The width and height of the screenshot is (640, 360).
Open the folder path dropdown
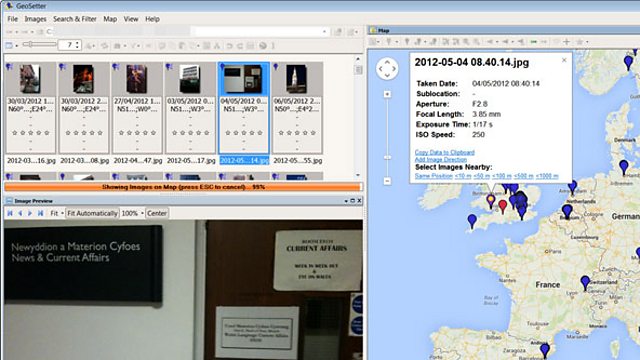[324, 31]
